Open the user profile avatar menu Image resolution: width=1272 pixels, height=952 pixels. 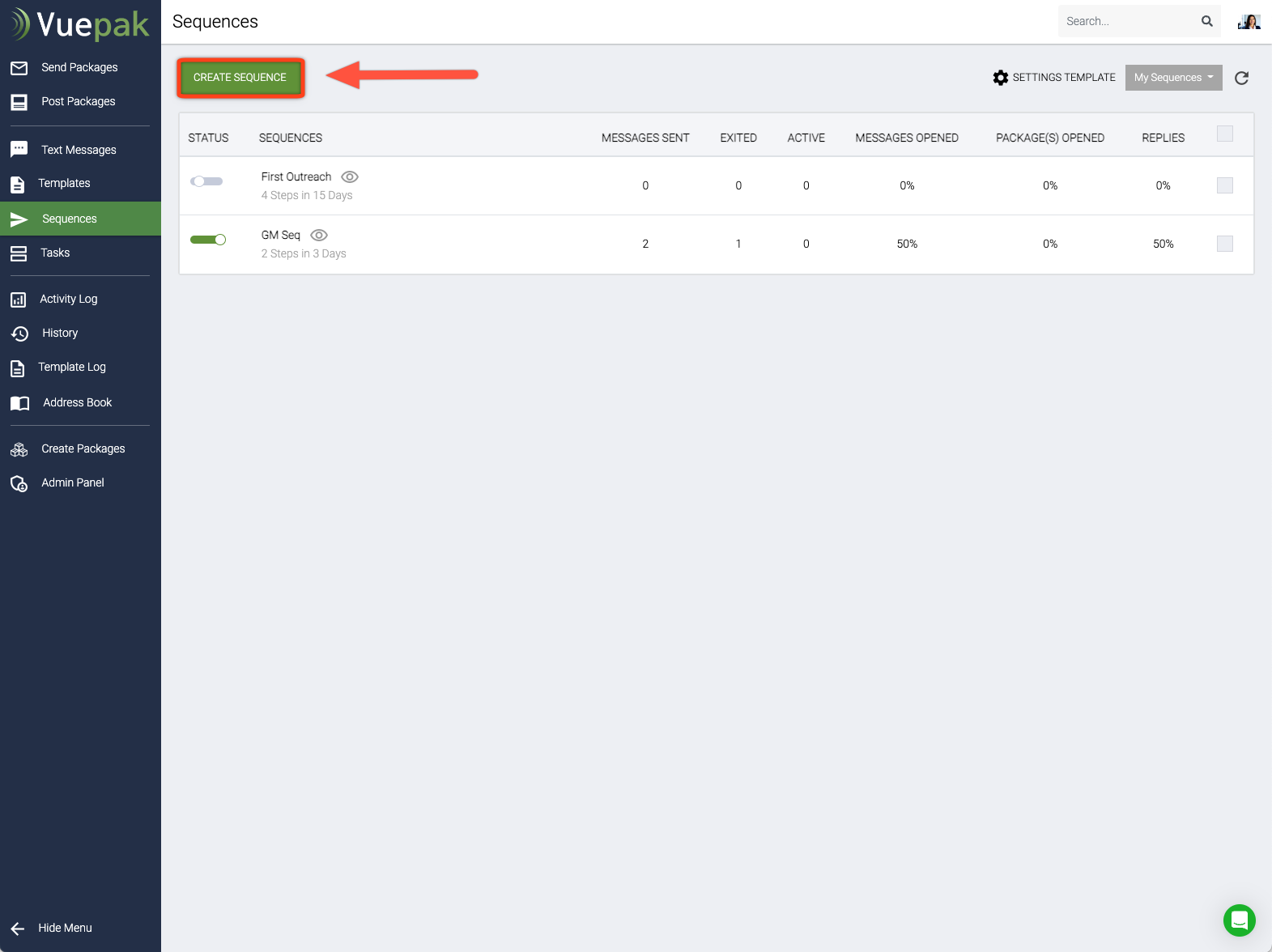[1249, 22]
